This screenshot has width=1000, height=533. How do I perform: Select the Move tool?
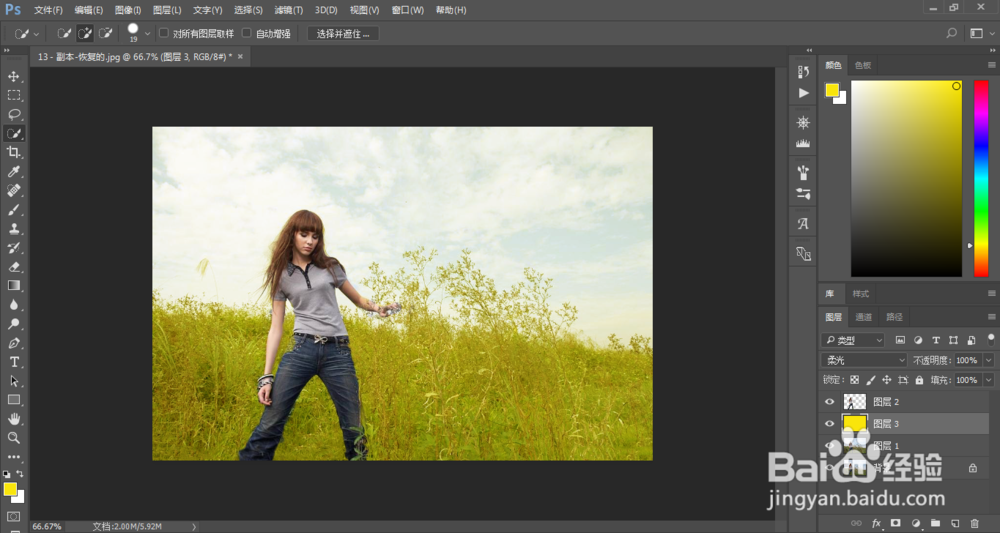point(13,77)
